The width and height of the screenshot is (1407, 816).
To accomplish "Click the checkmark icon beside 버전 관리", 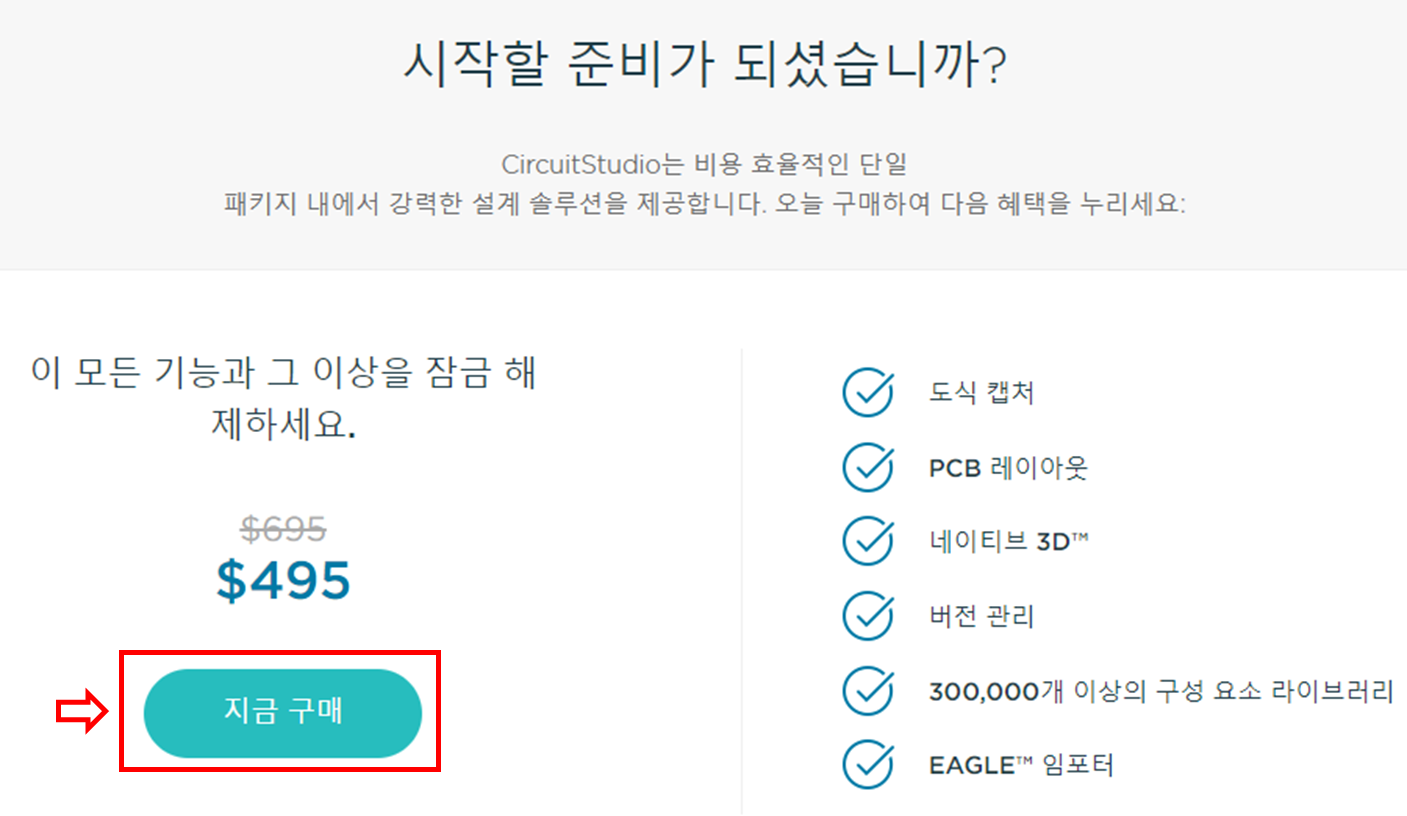I will (x=868, y=615).
